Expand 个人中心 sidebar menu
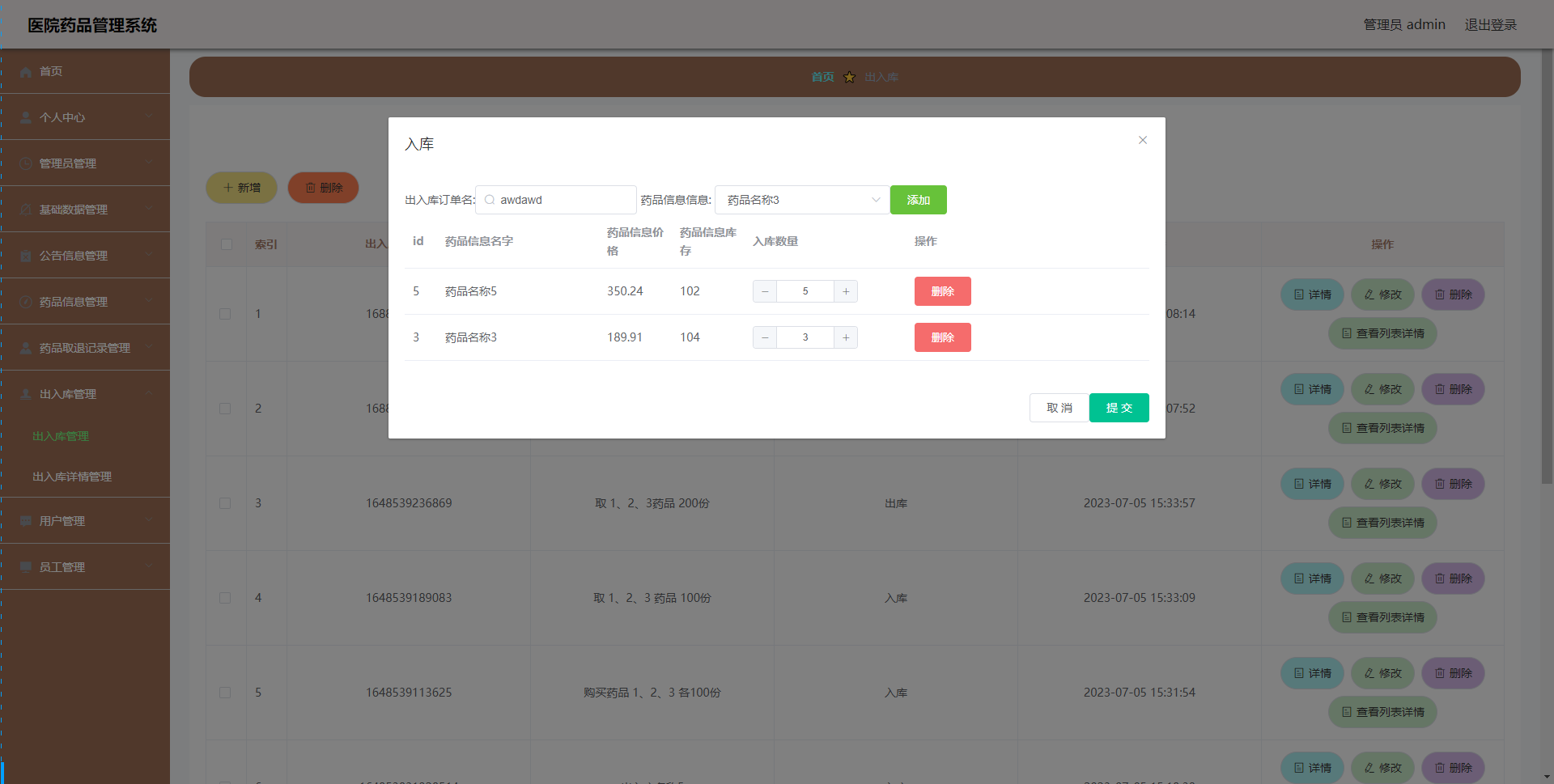This screenshot has width=1554, height=784. coord(85,117)
